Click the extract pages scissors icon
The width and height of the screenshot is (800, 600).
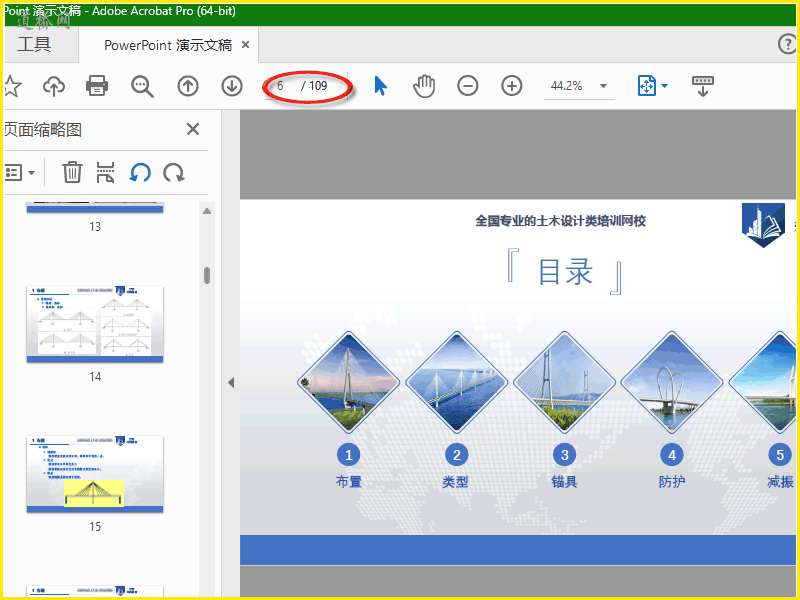tap(105, 172)
